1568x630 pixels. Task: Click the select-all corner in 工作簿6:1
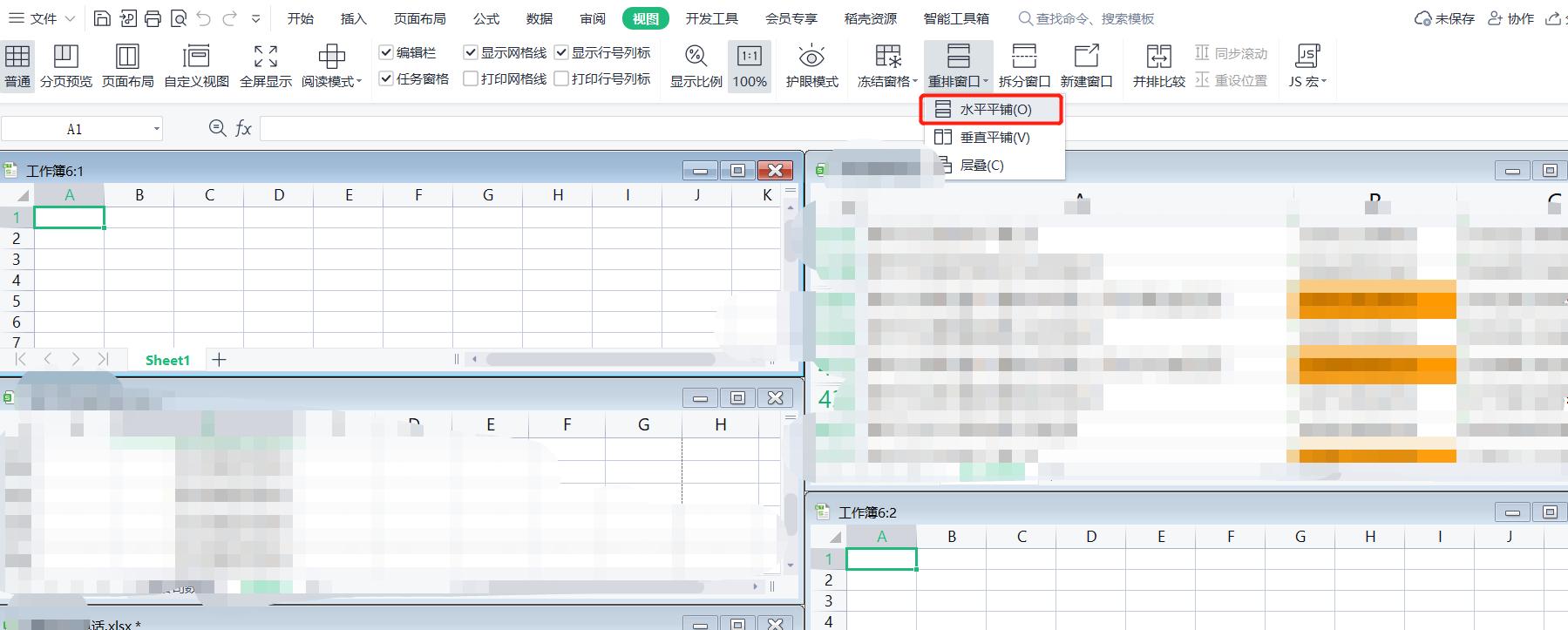tap(17, 195)
